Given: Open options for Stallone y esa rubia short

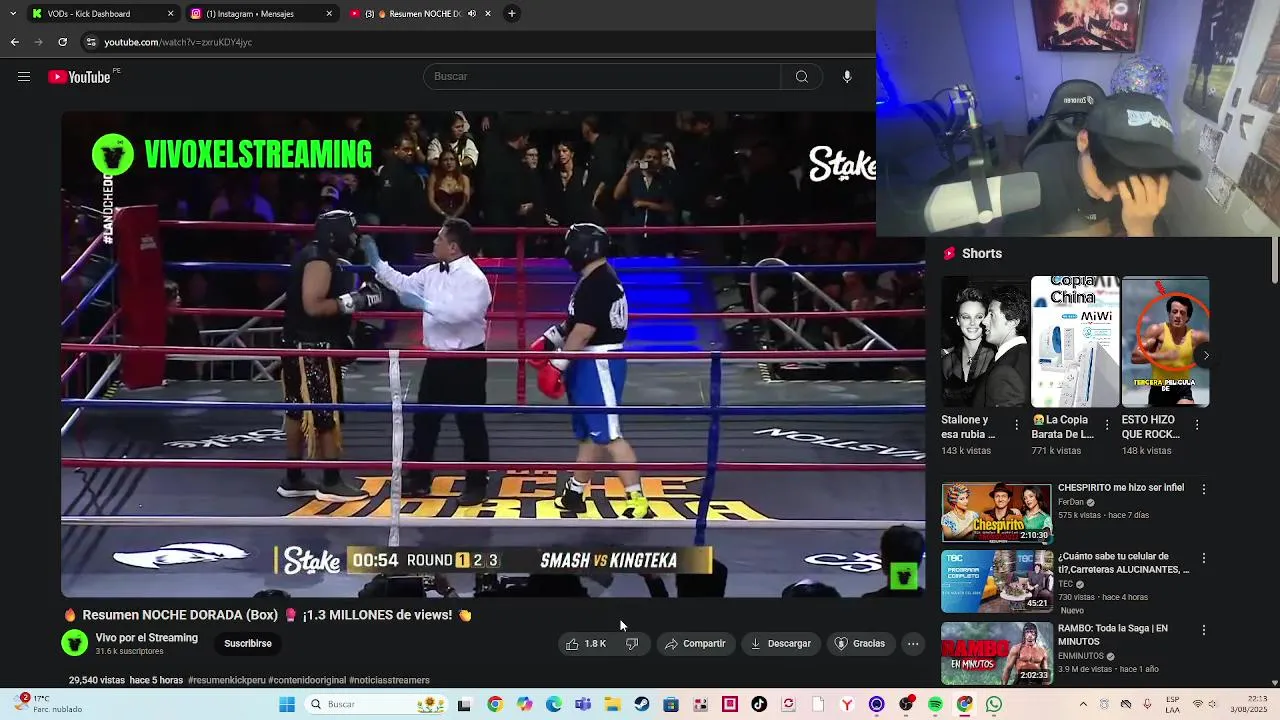Looking at the screenshot, I should [1017, 425].
